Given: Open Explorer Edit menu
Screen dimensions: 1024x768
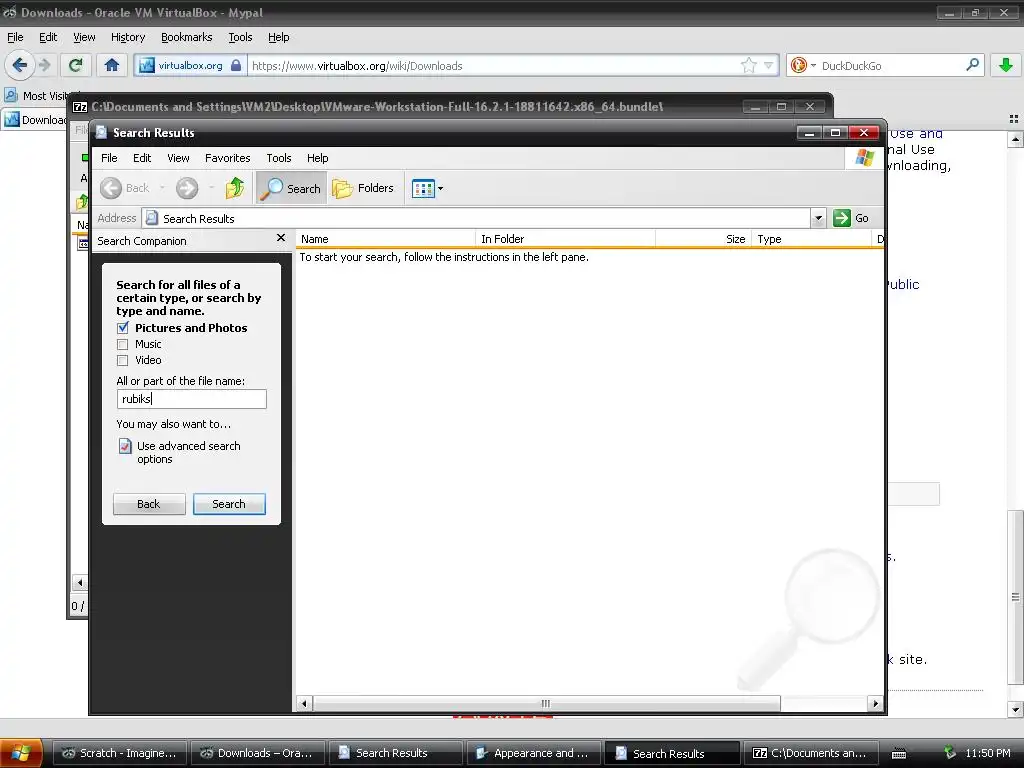Looking at the screenshot, I should pyautogui.click(x=142, y=158).
